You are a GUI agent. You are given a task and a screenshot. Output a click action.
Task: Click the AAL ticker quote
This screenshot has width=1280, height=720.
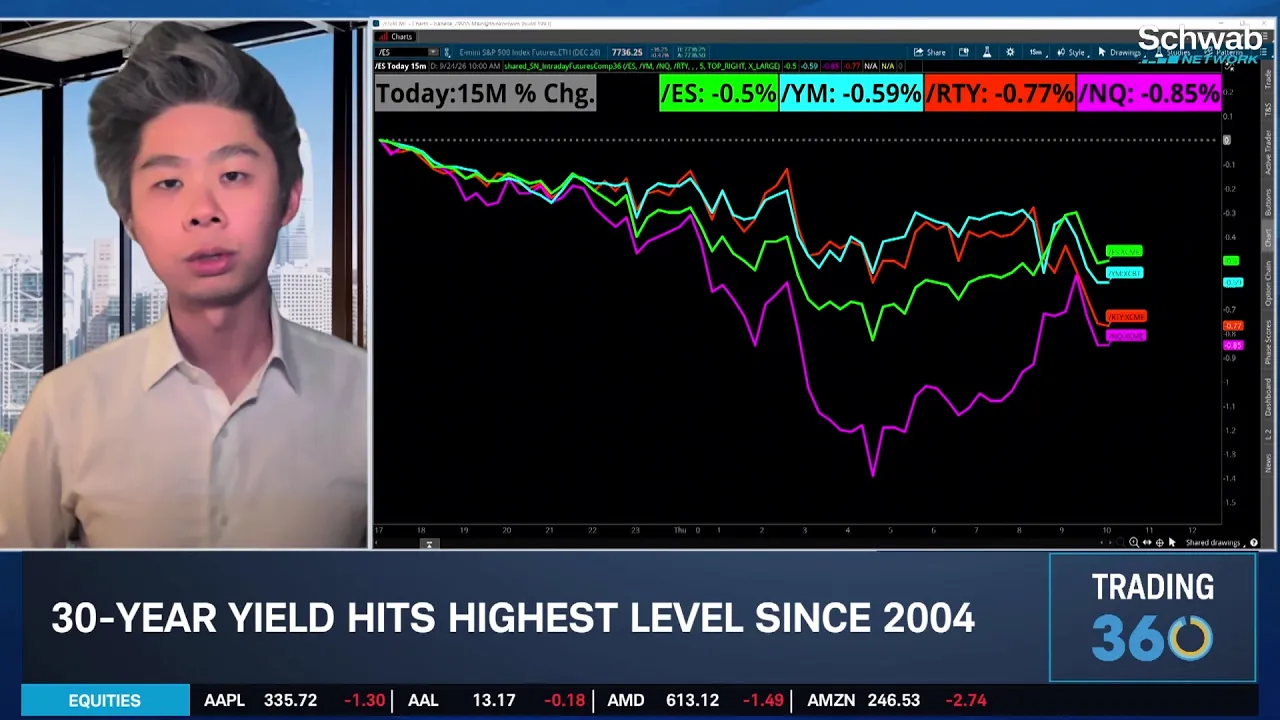point(496,700)
